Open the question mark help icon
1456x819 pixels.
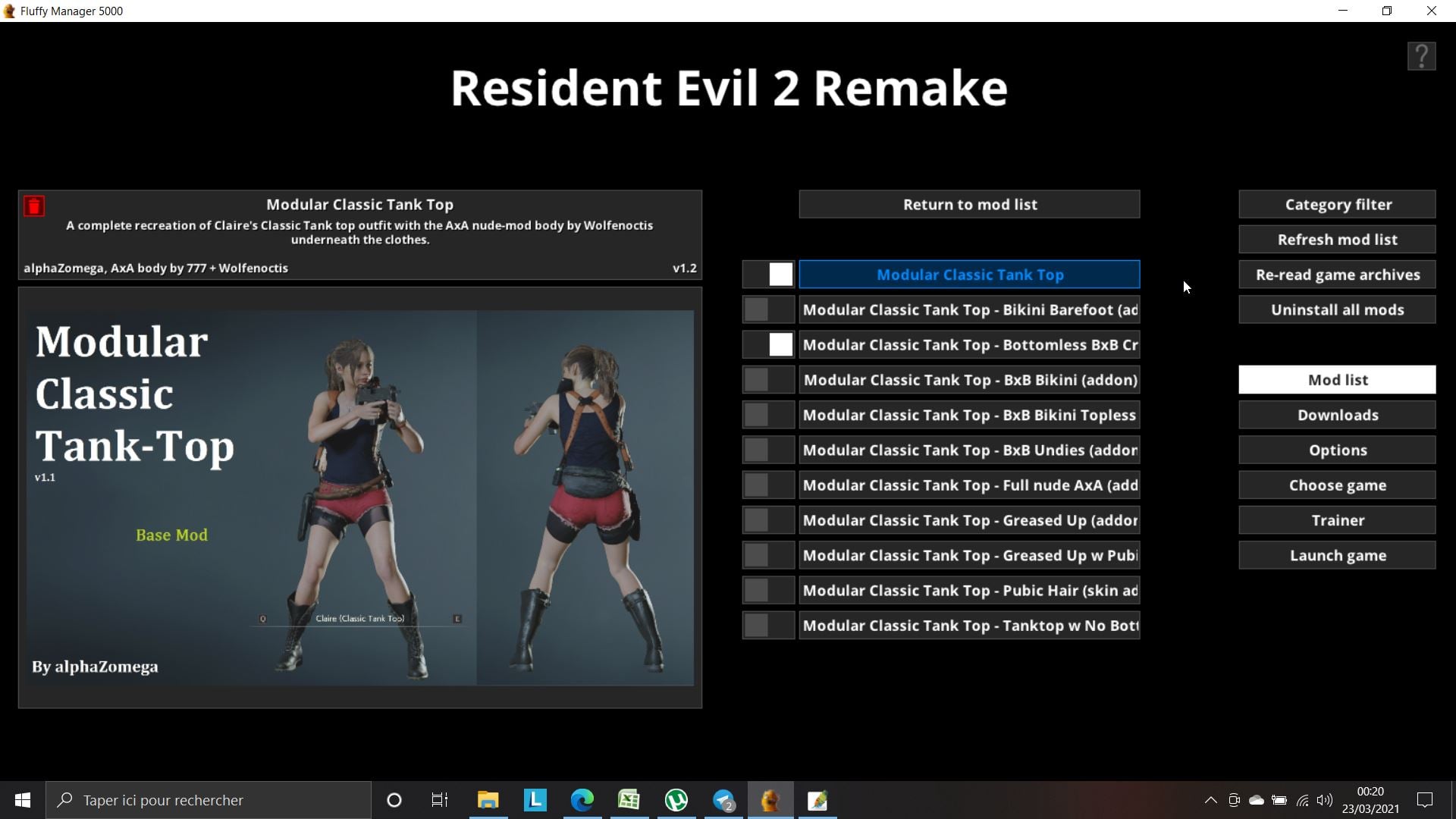pos(1421,56)
